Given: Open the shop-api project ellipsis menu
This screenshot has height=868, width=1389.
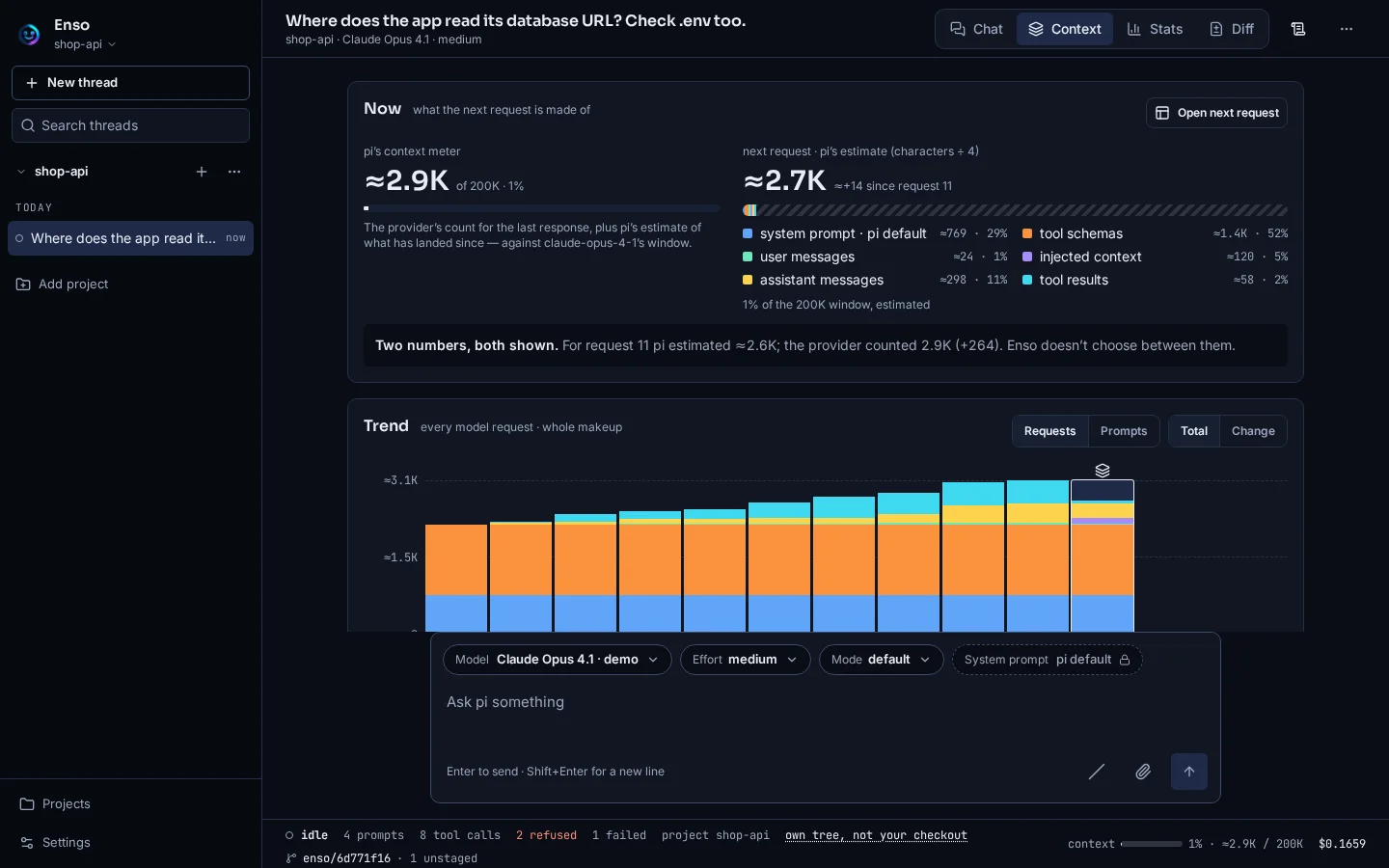Looking at the screenshot, I should point(234,172).
